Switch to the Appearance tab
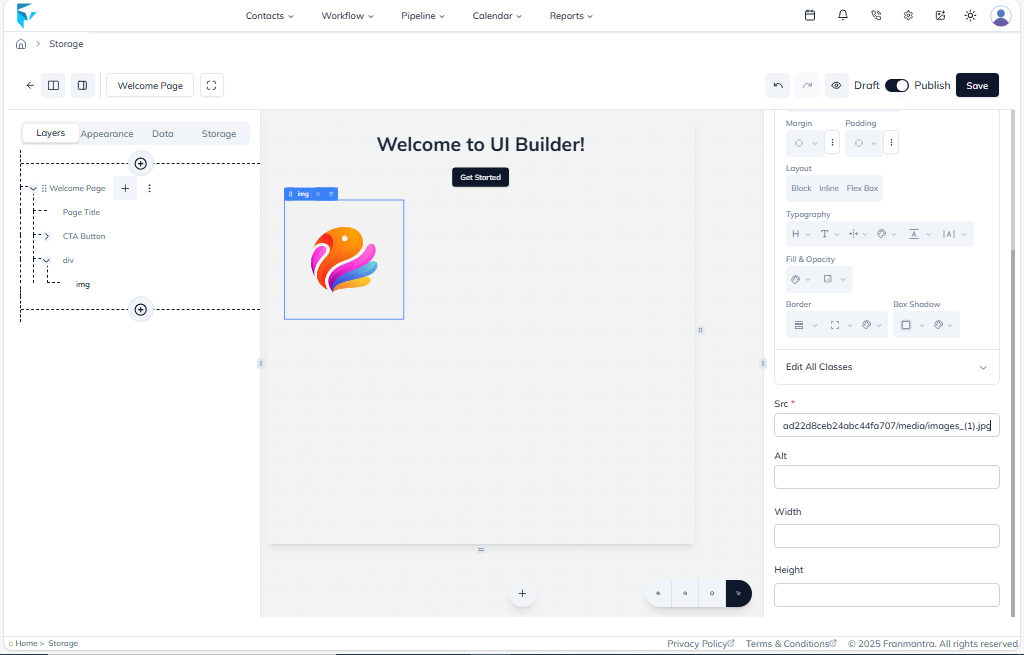 (106, 133)
